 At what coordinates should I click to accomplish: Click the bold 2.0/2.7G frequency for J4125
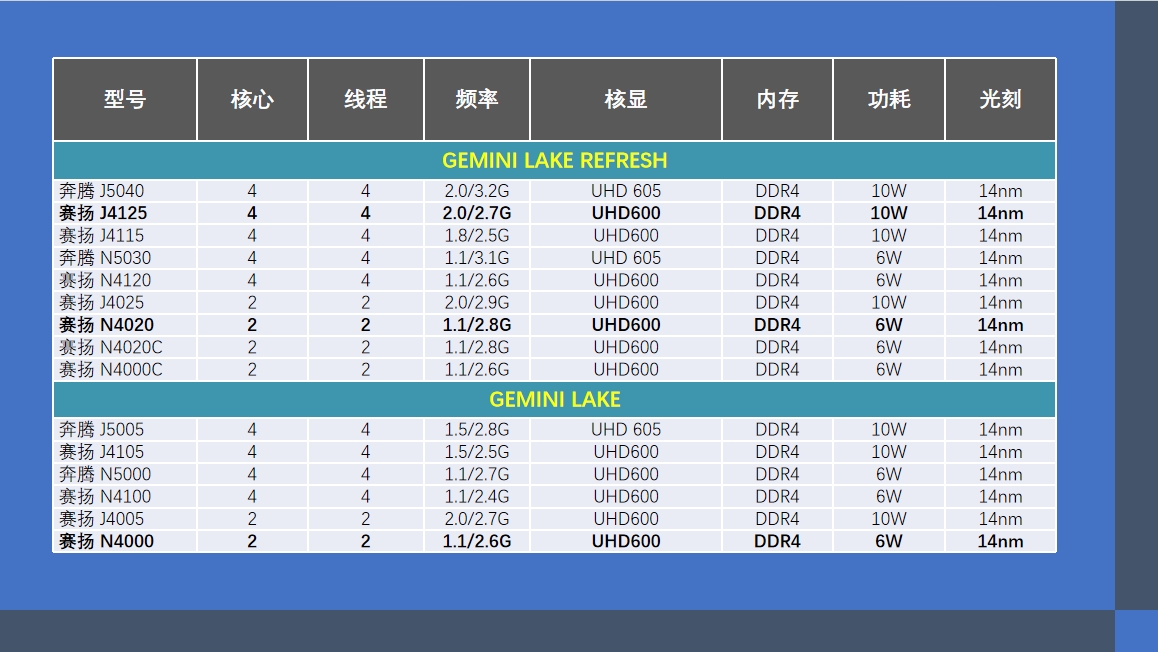[476, 213]
